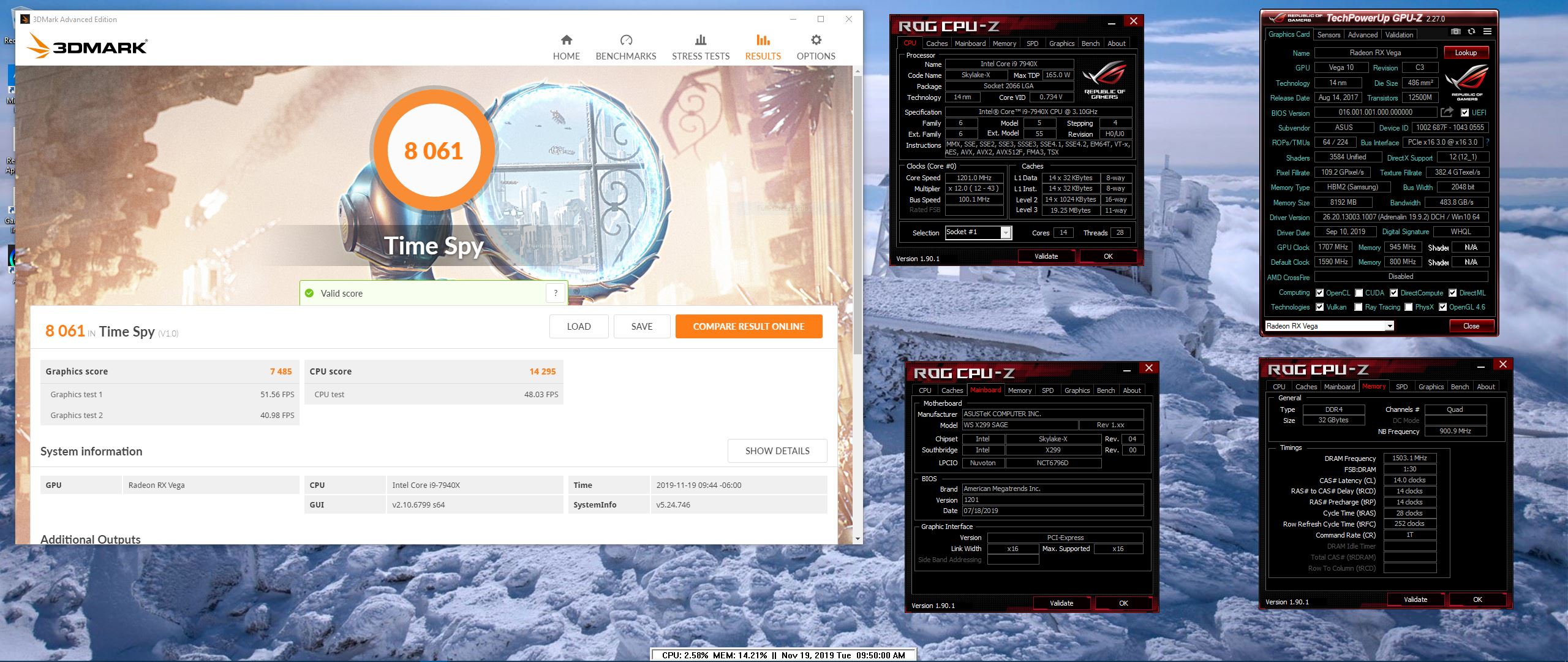1568x662 pixels.
Task: Click the CPU score 14 295 value
Action: coord(542,371)
